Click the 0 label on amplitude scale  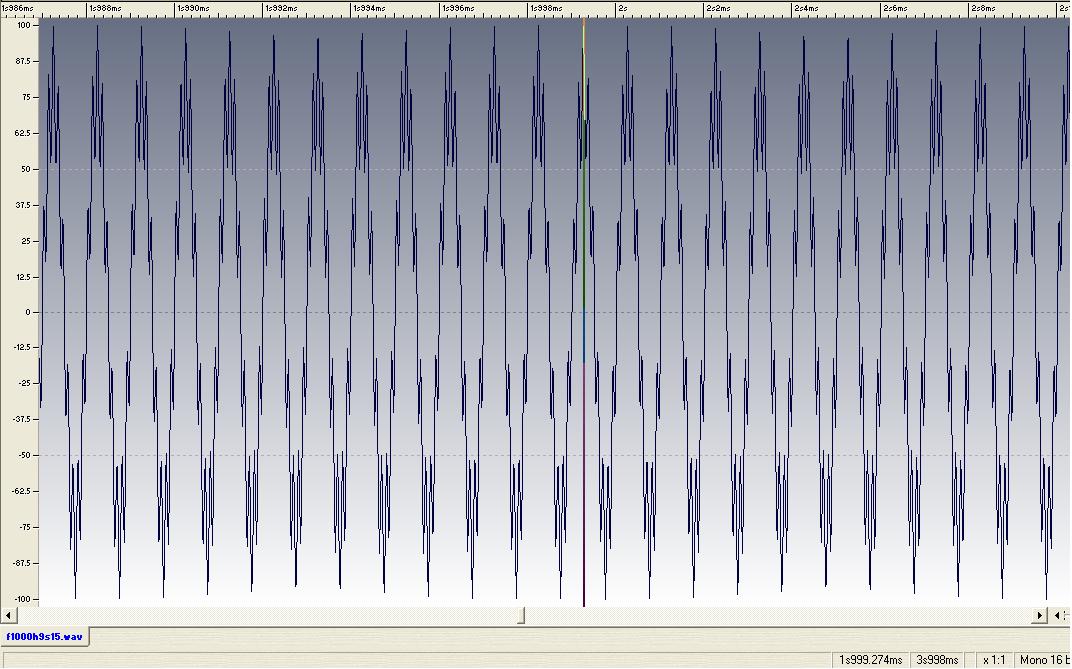point(28,312)
